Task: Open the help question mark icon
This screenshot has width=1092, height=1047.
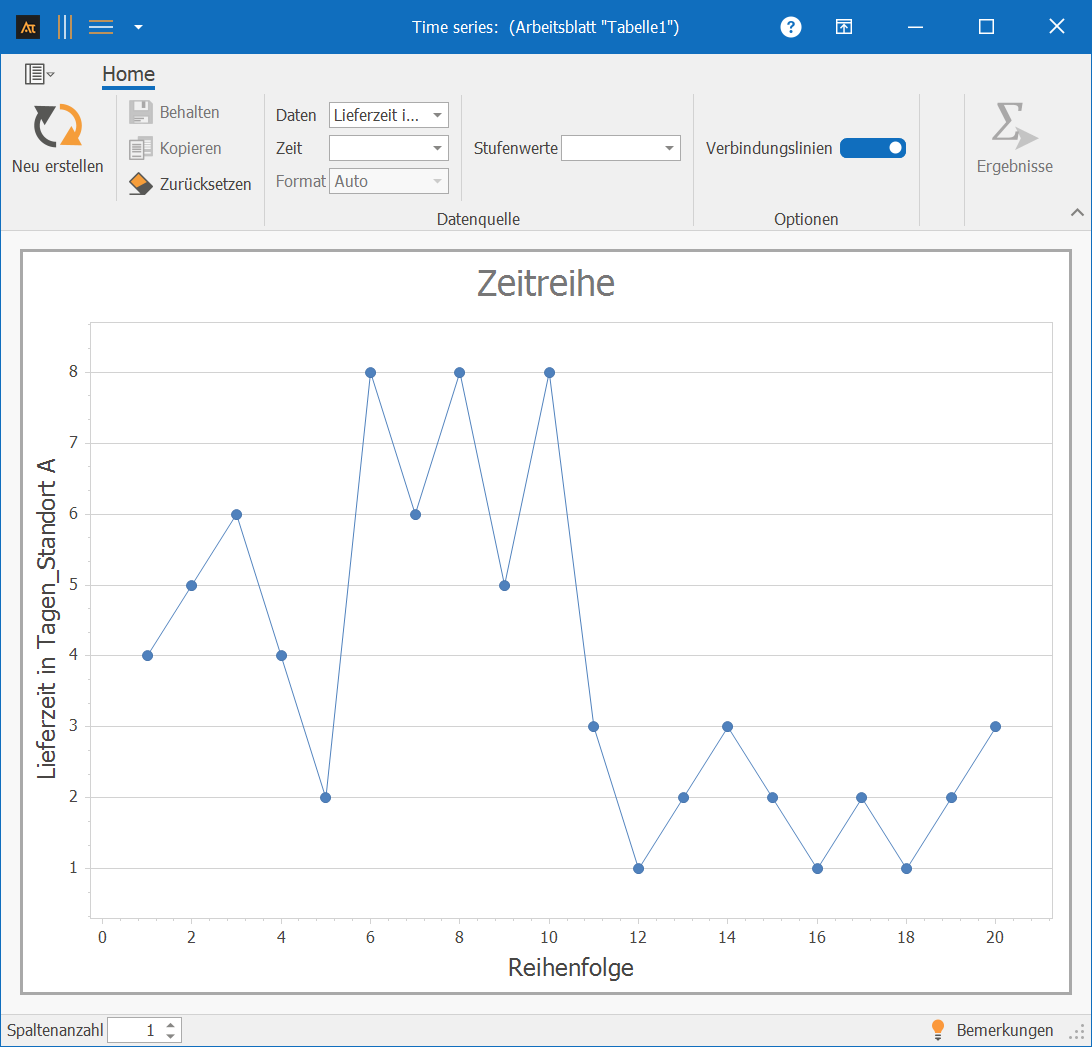Action: coord(791,27)
